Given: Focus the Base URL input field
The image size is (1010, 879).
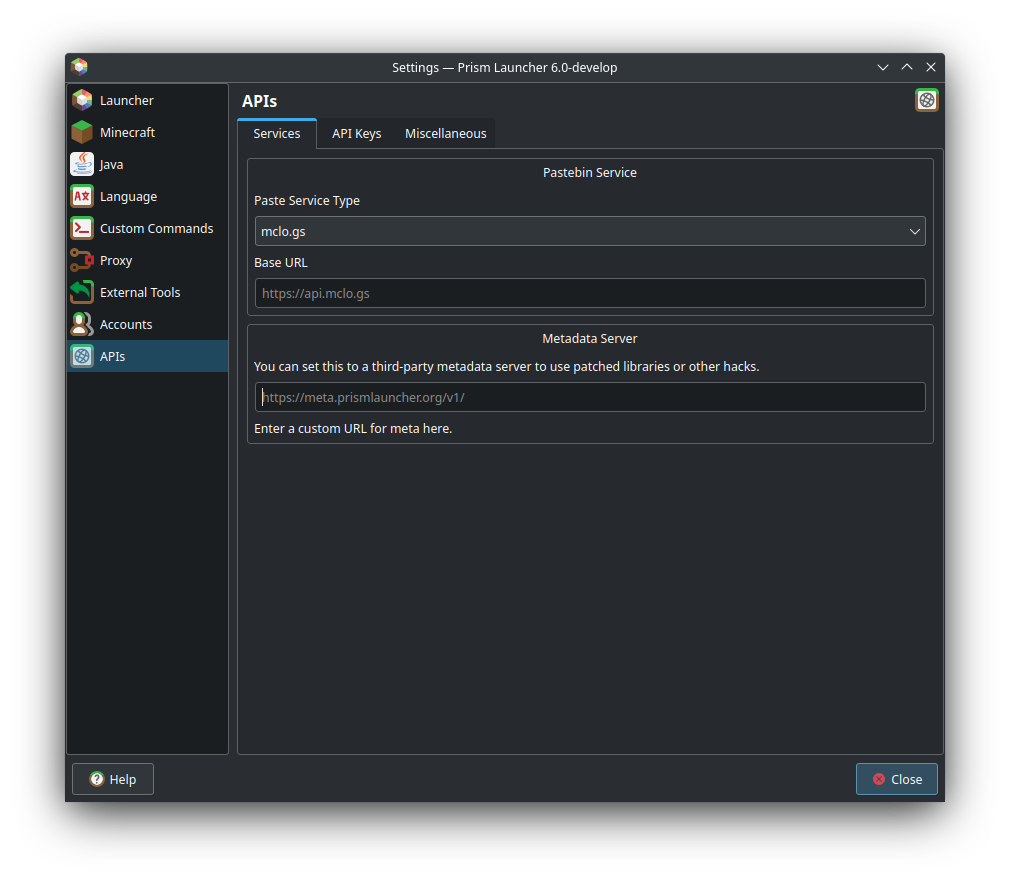Looking at the screenshot, I should (589, 293).
